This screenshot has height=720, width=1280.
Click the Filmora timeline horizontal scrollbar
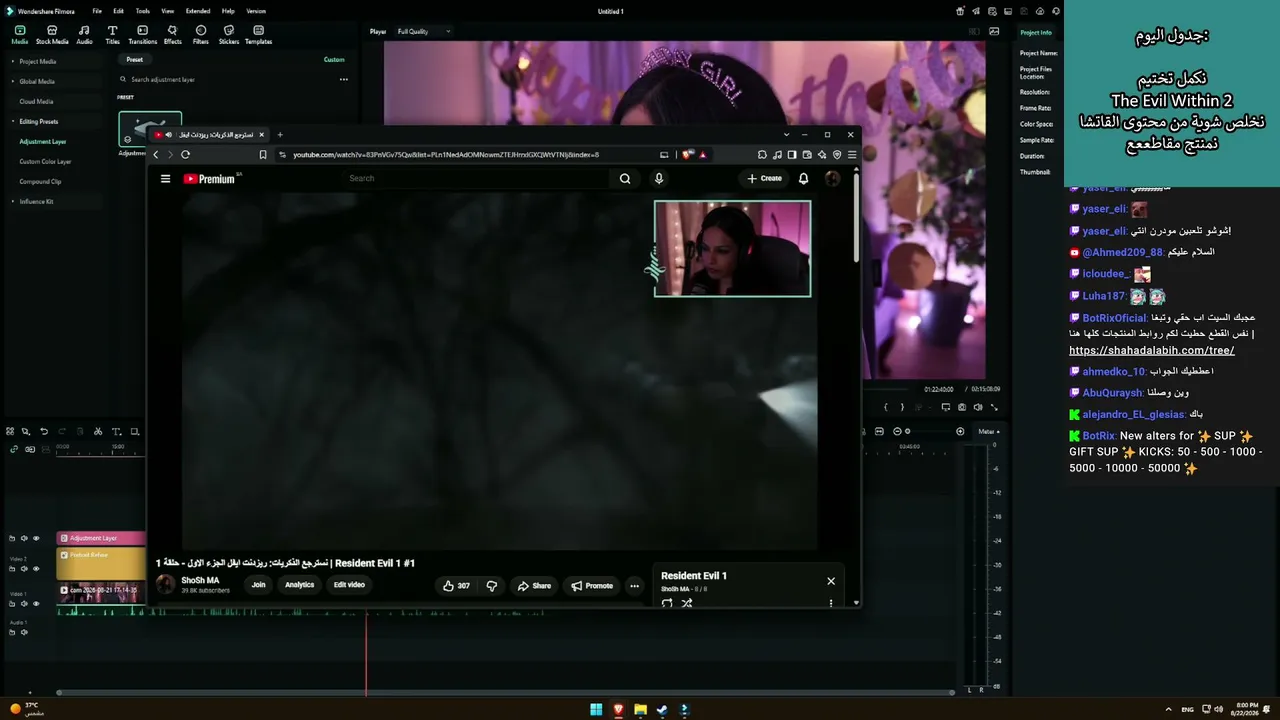pyautogui.click(x=505, y=692)
